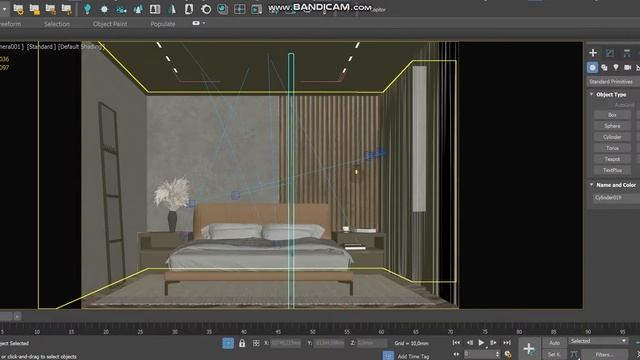Select Shapes category icon
This screenshot has width=640, height=360.
pos(604,67)
